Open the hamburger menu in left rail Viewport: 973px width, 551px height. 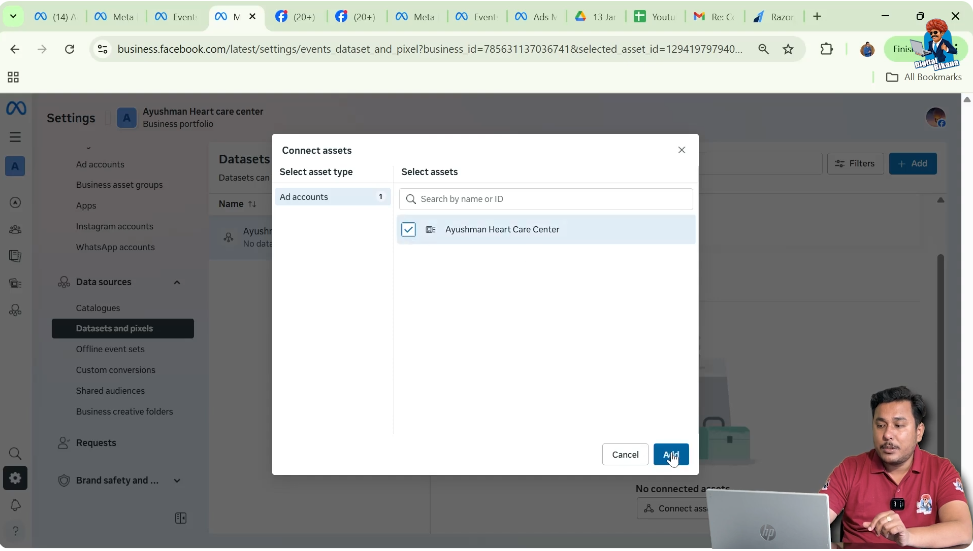pos(16,137)
